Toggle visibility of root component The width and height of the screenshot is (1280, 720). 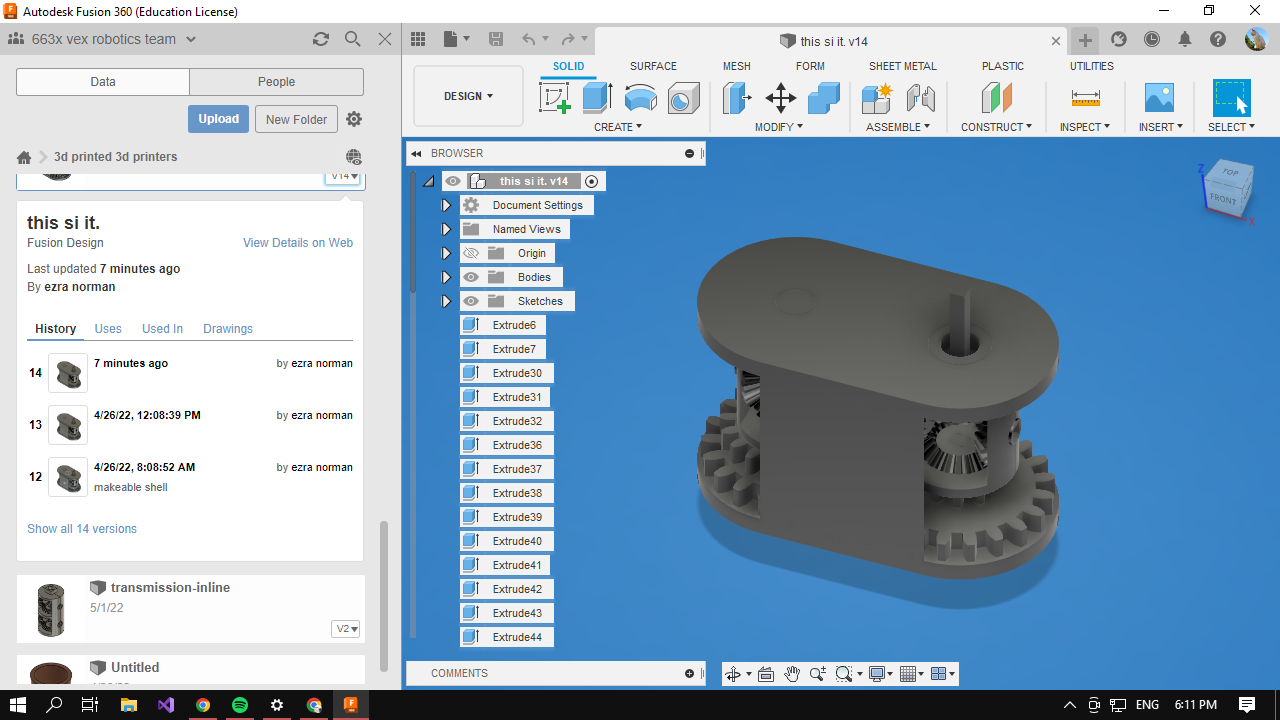[453, 181]
